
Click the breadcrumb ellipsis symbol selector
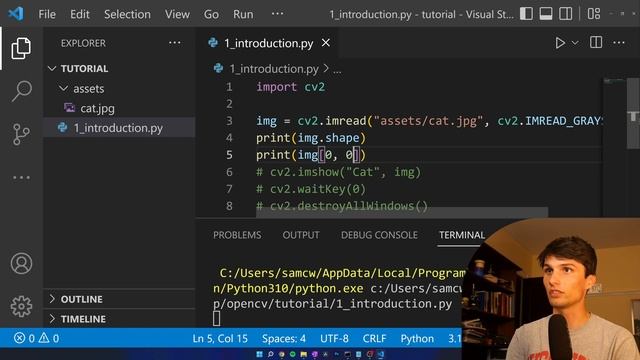pos(337,69)
